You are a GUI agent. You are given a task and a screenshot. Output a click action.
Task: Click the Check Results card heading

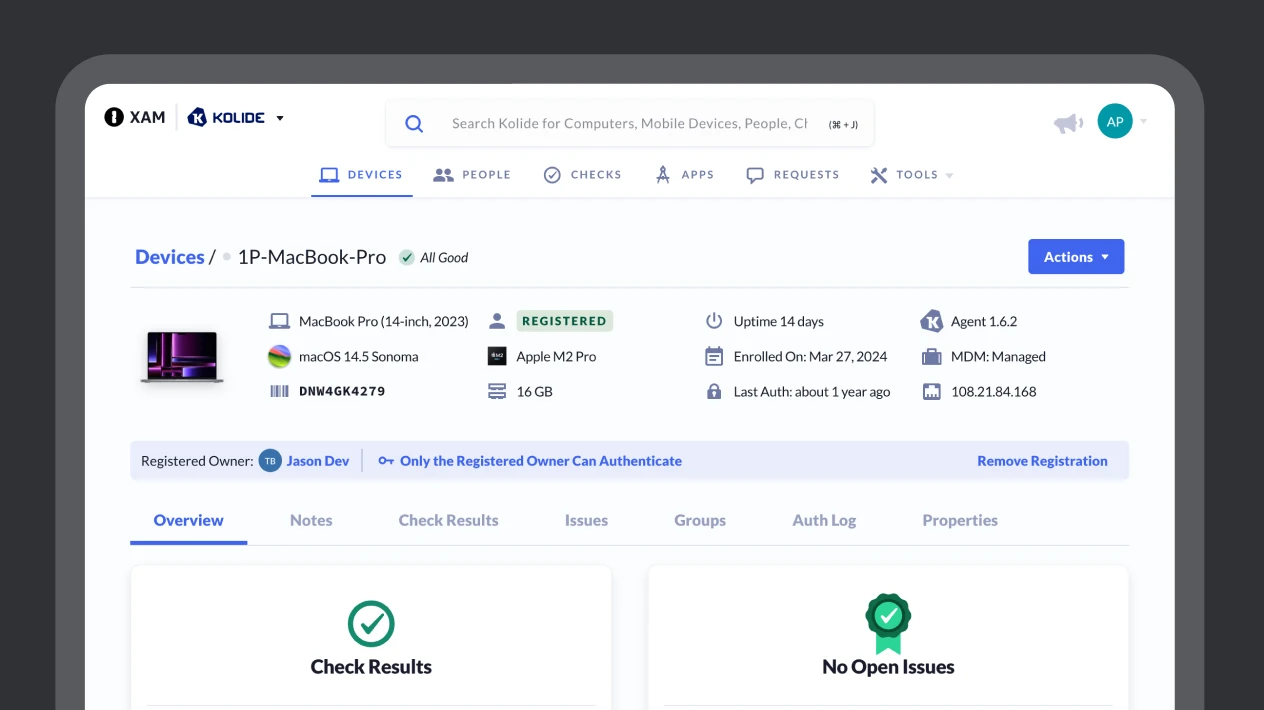point(371,667)
